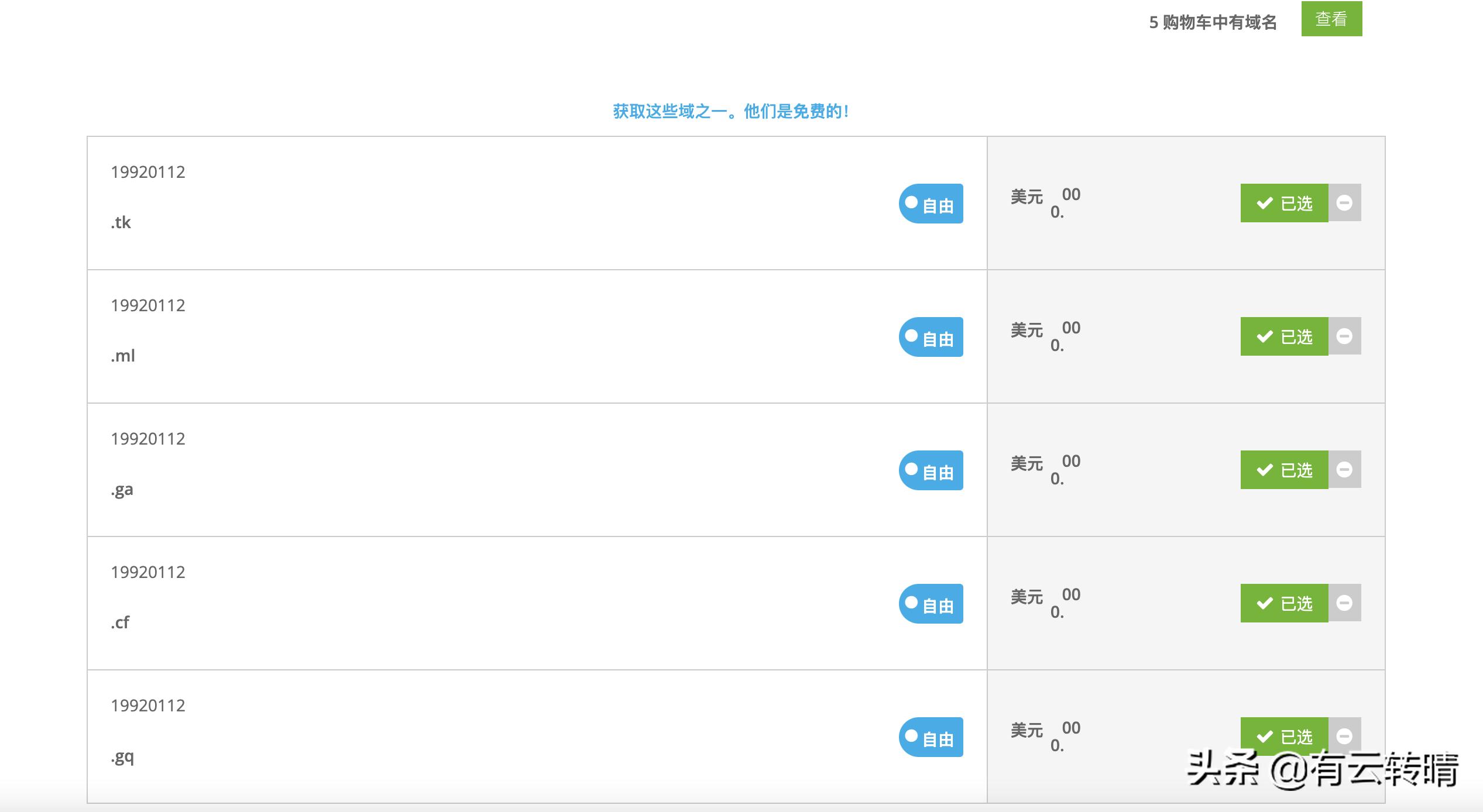Viewport: 1483px width, 812px height.
Task: Select the 19920112 .ga domain name row
Action: [147, 463]
